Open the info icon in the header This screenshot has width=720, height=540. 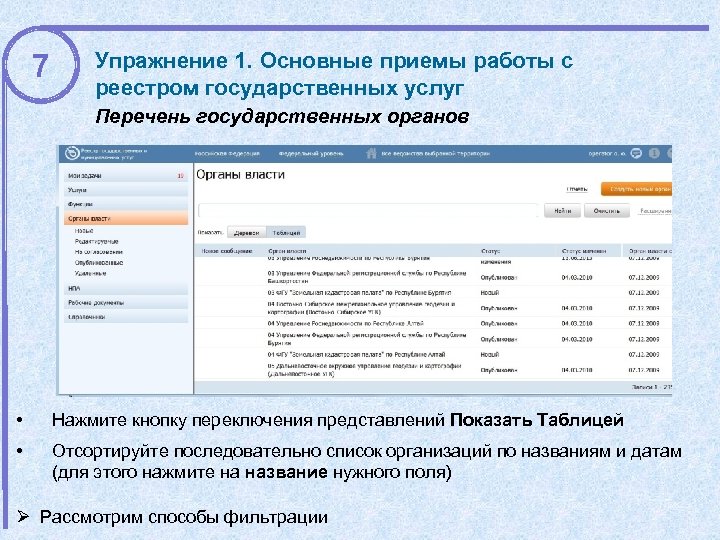point(654,153)
